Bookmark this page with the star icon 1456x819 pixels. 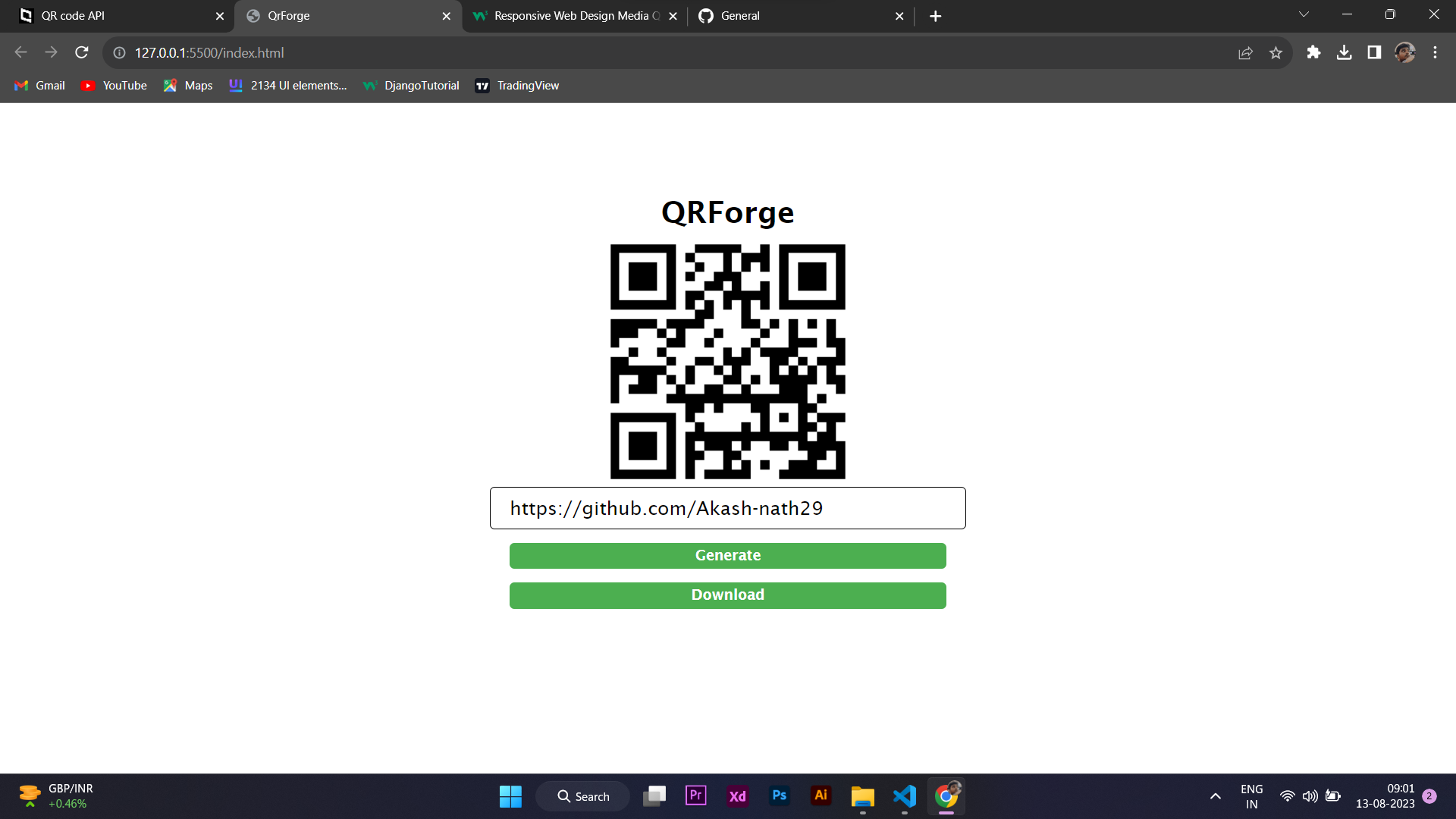tap(1276, 52)
